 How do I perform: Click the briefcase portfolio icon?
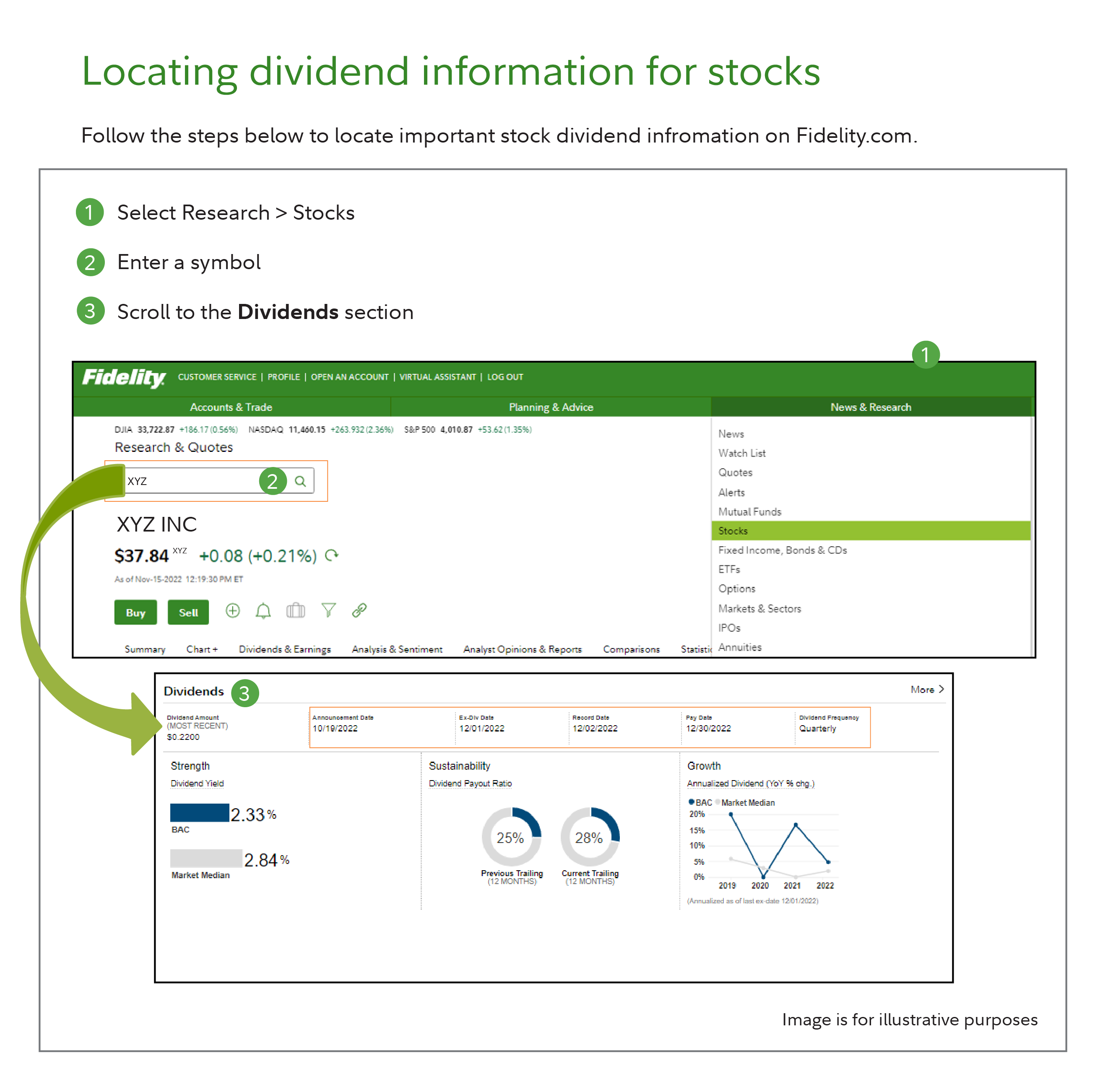(x=295, y=610)
